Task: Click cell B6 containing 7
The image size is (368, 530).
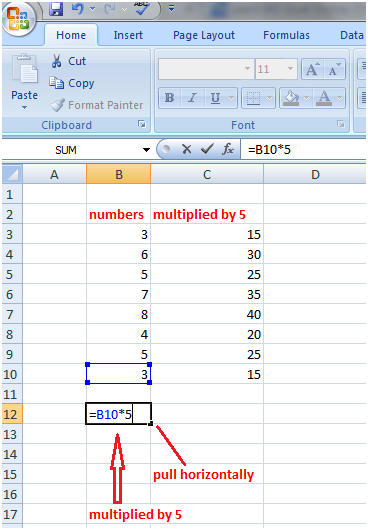Action: 119,294
